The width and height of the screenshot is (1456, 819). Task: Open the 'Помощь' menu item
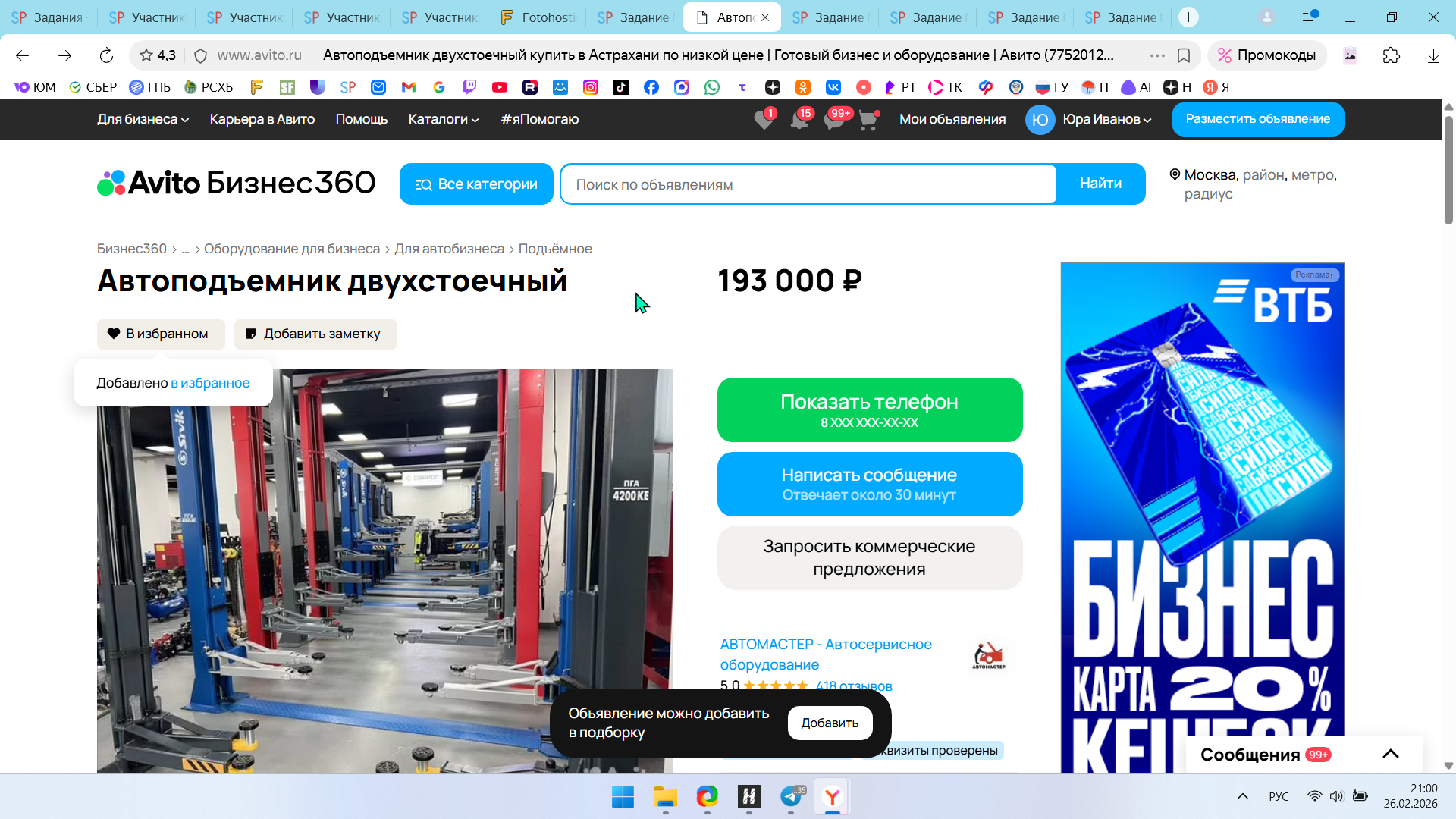point(361,119)
